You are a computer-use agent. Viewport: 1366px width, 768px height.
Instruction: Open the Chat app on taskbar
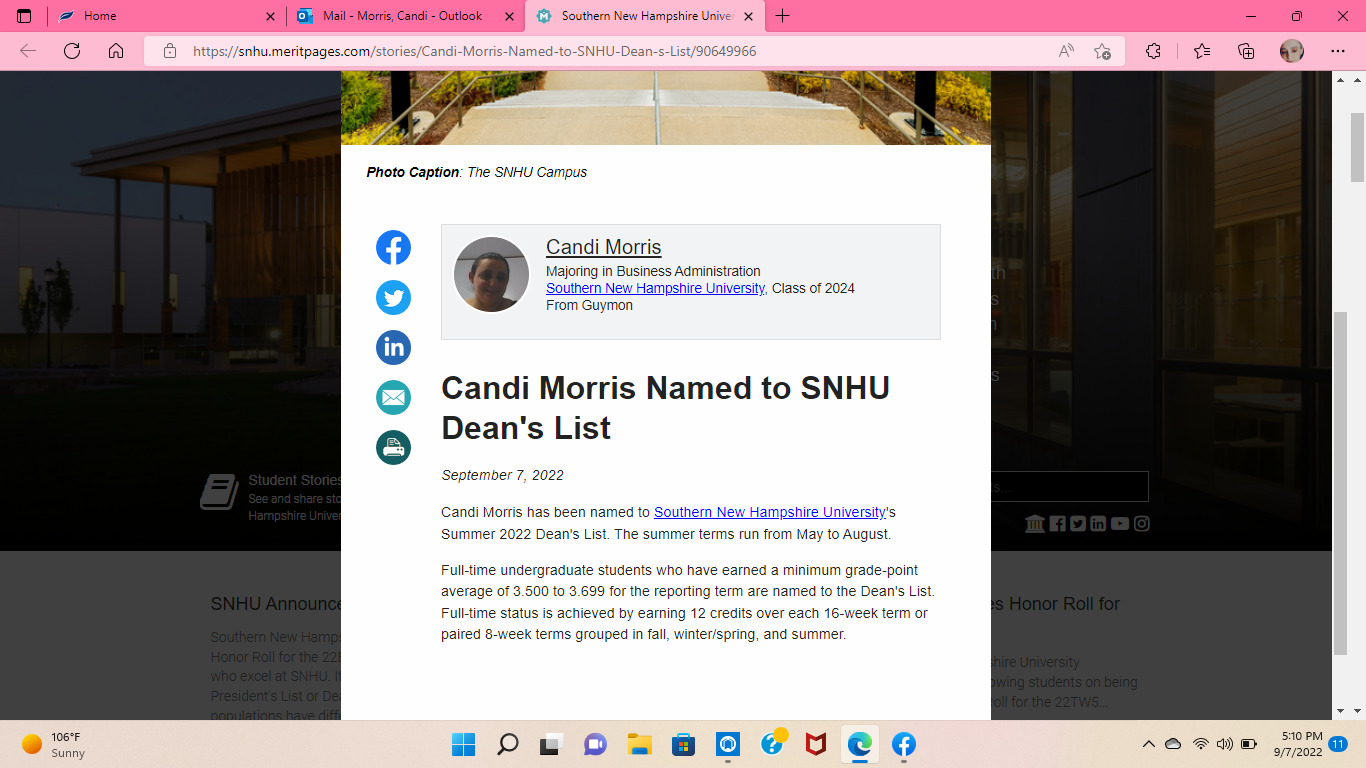pos(596,744)
